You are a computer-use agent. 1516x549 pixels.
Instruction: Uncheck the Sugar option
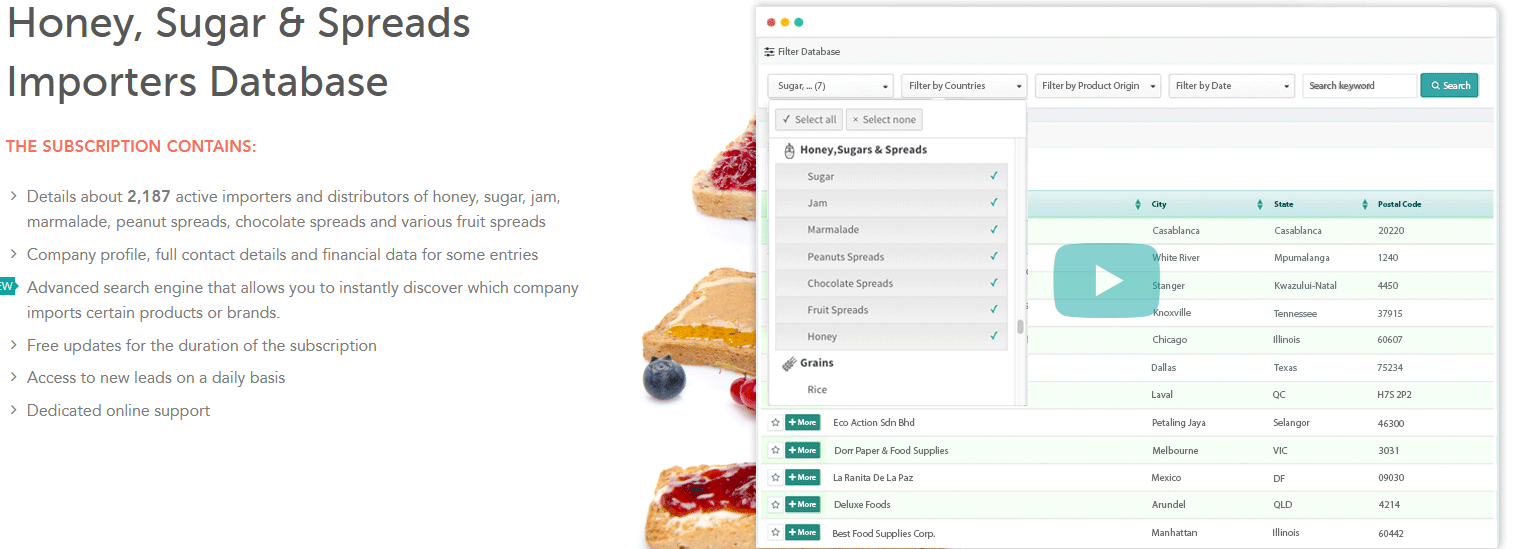(891, 177)
